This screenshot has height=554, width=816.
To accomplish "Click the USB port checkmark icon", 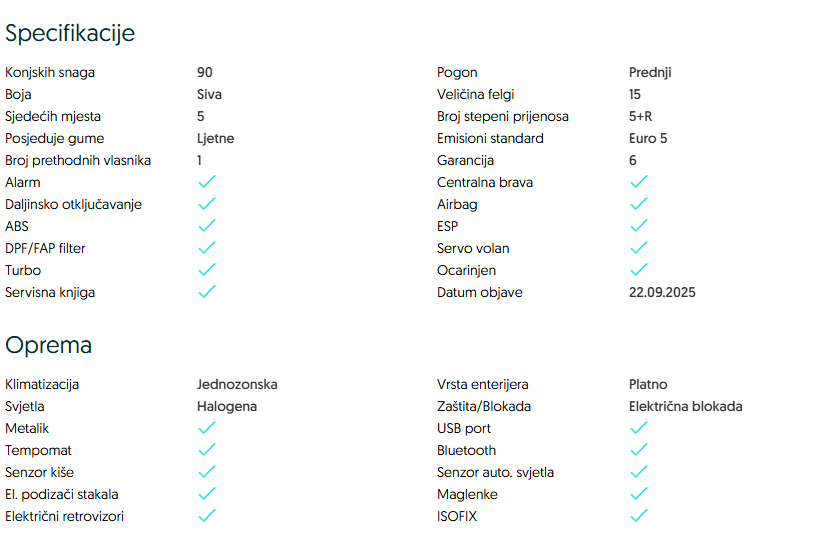I will (639, 428).
